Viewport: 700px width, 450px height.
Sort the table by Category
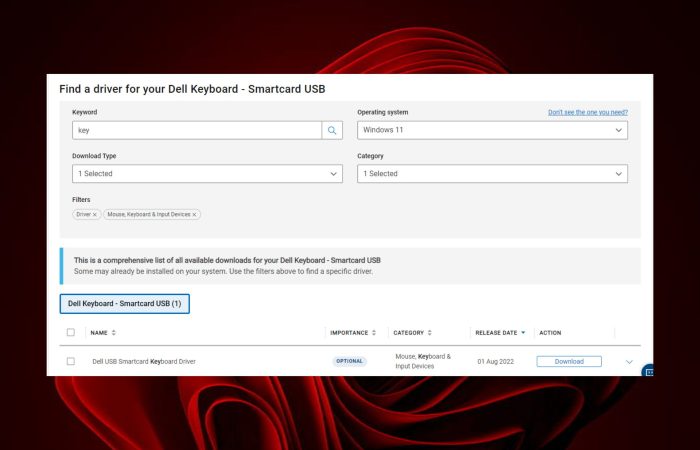pyautogui.click(x=412, y=333)
